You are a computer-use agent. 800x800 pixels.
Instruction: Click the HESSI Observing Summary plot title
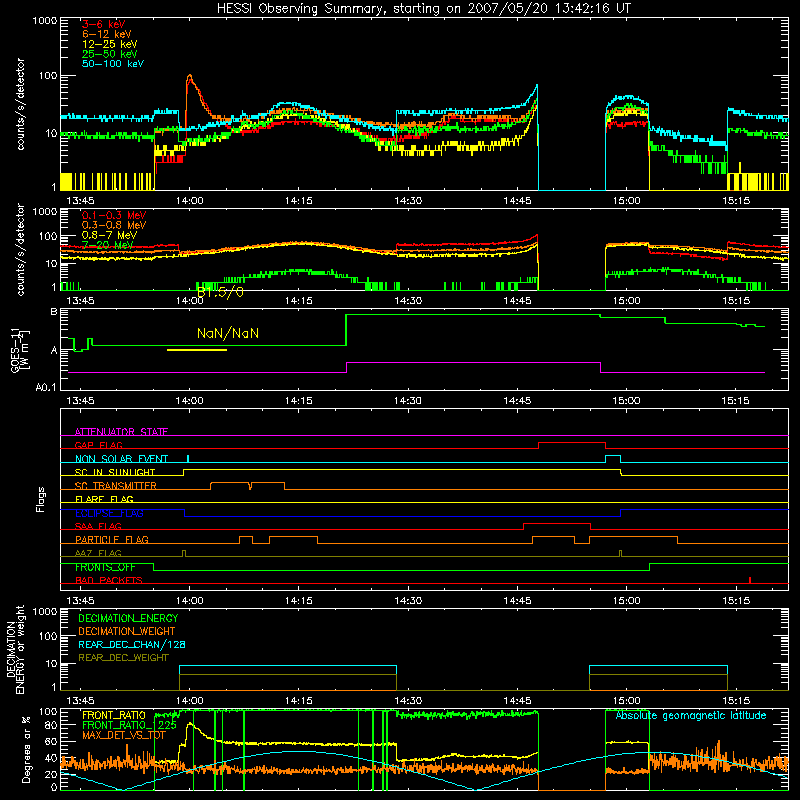424,8
